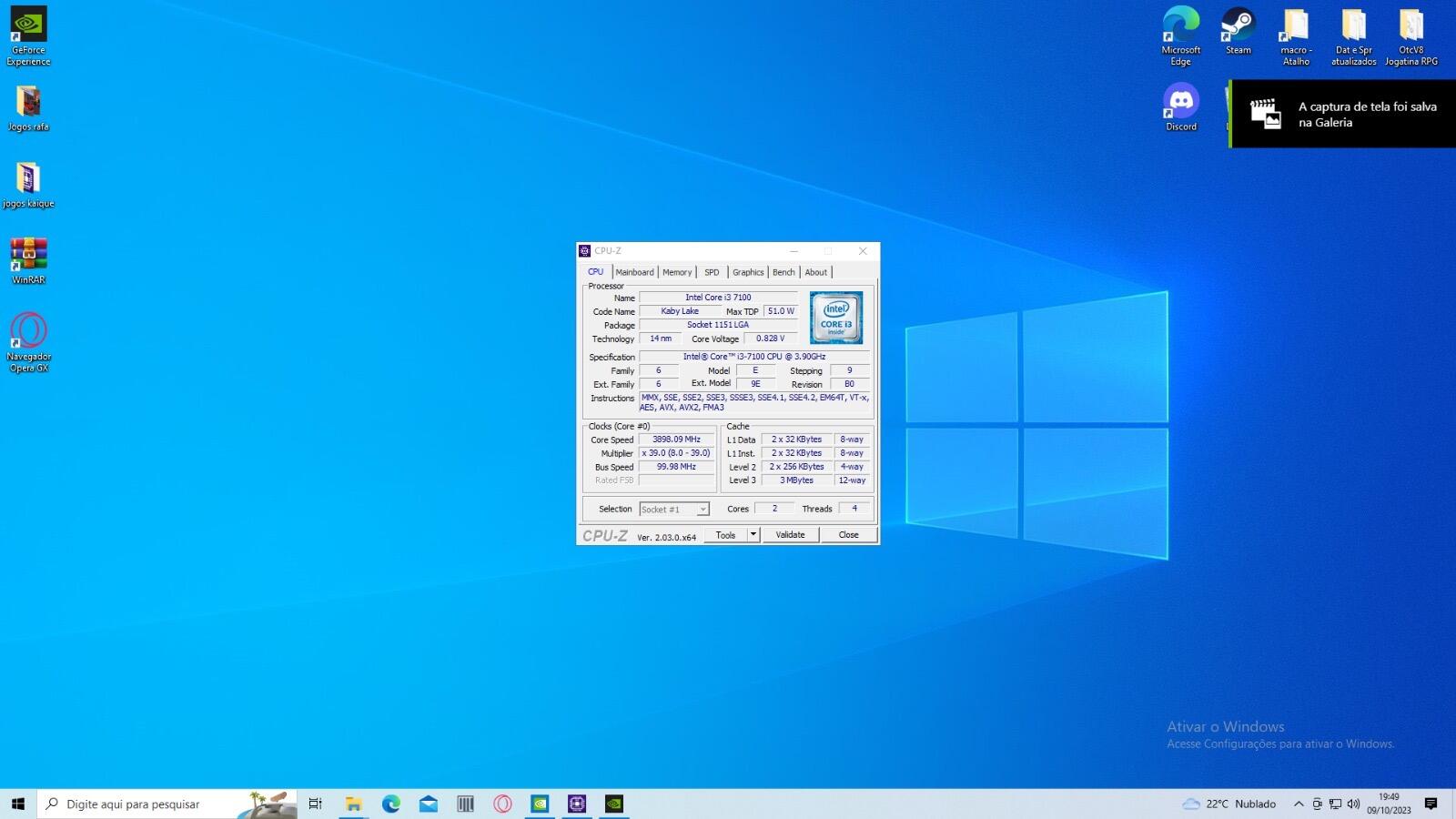The image size is (1456, 819).
Task: Launch Navegador Opera GX from the desktop
Action: [x=28, y=342]
